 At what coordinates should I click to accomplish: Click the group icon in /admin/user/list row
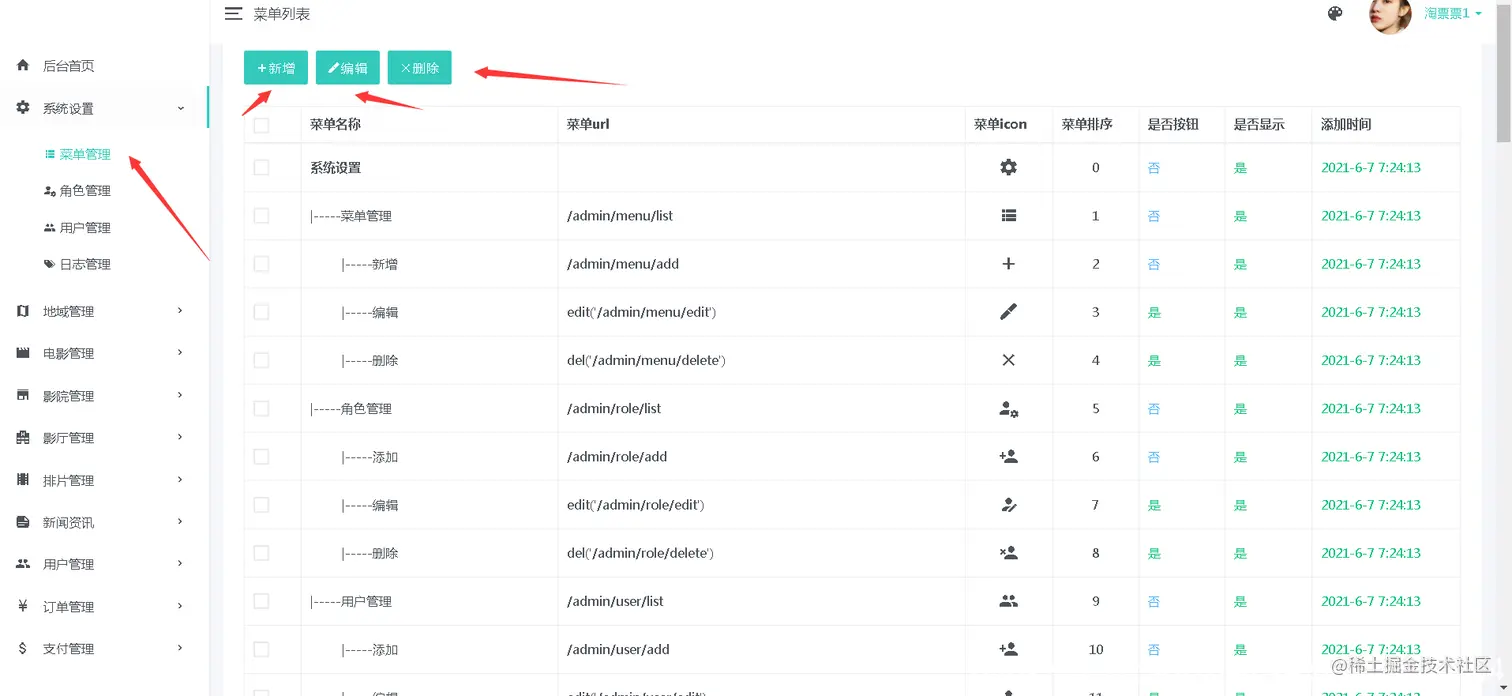[x=1008, y=601]
